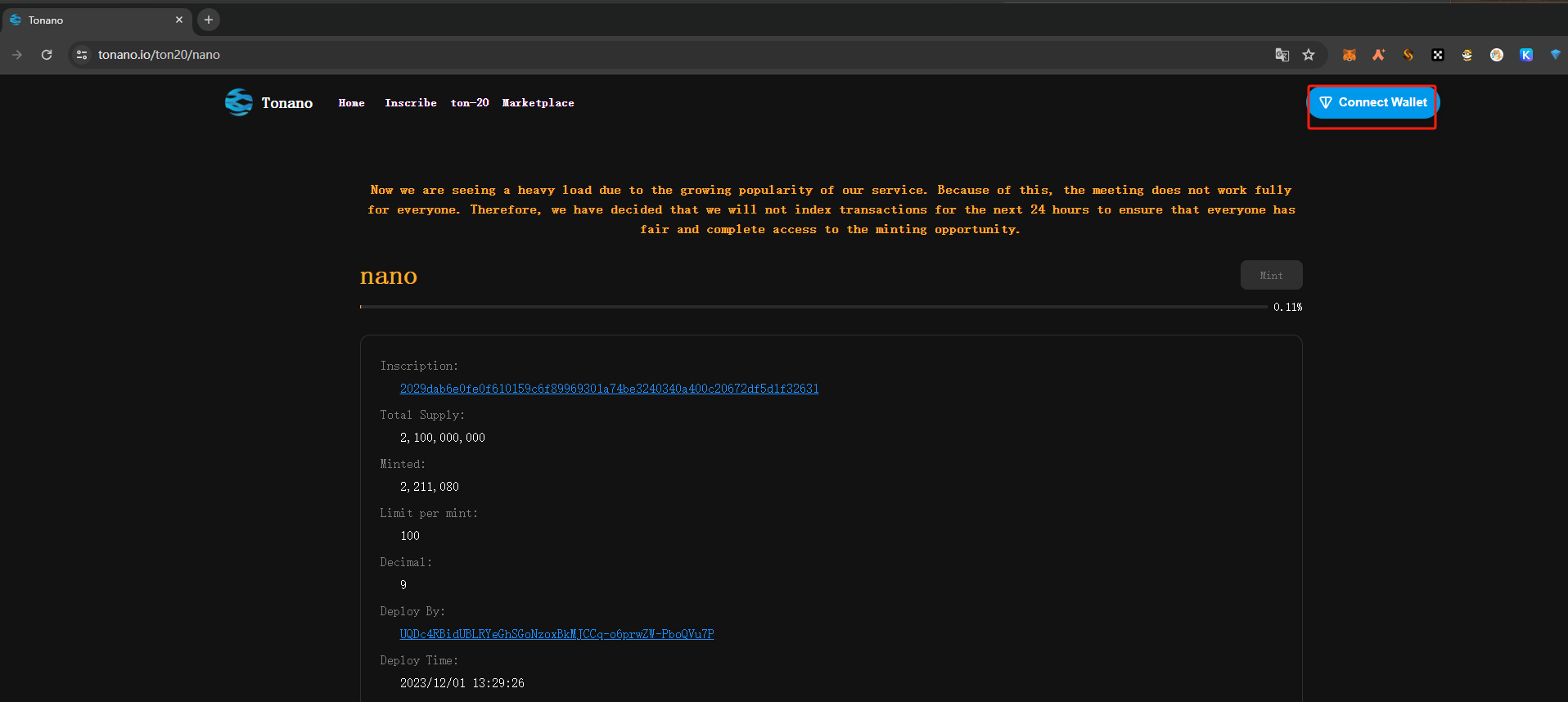1568x702 pixels.
Task: Select the limit per mint value 100
Action: pyautogui.click(x=410, y=536)
